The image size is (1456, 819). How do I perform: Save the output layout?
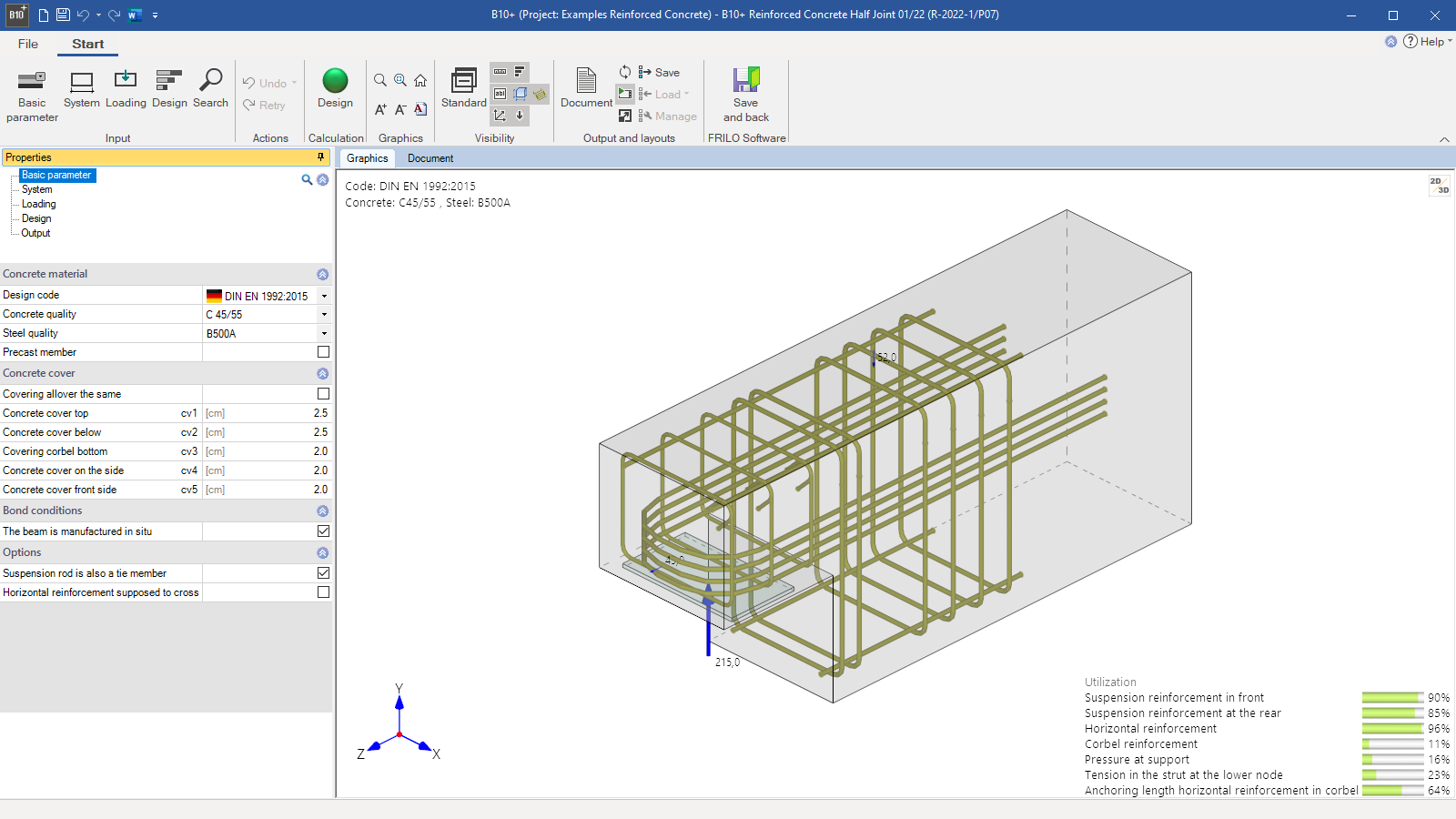pyautogui.click(x=659, y=72)
